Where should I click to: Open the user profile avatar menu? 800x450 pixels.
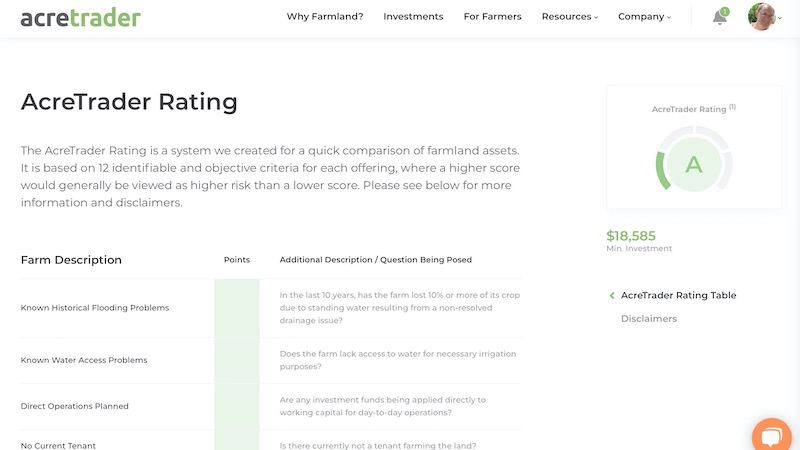(762, 17)
